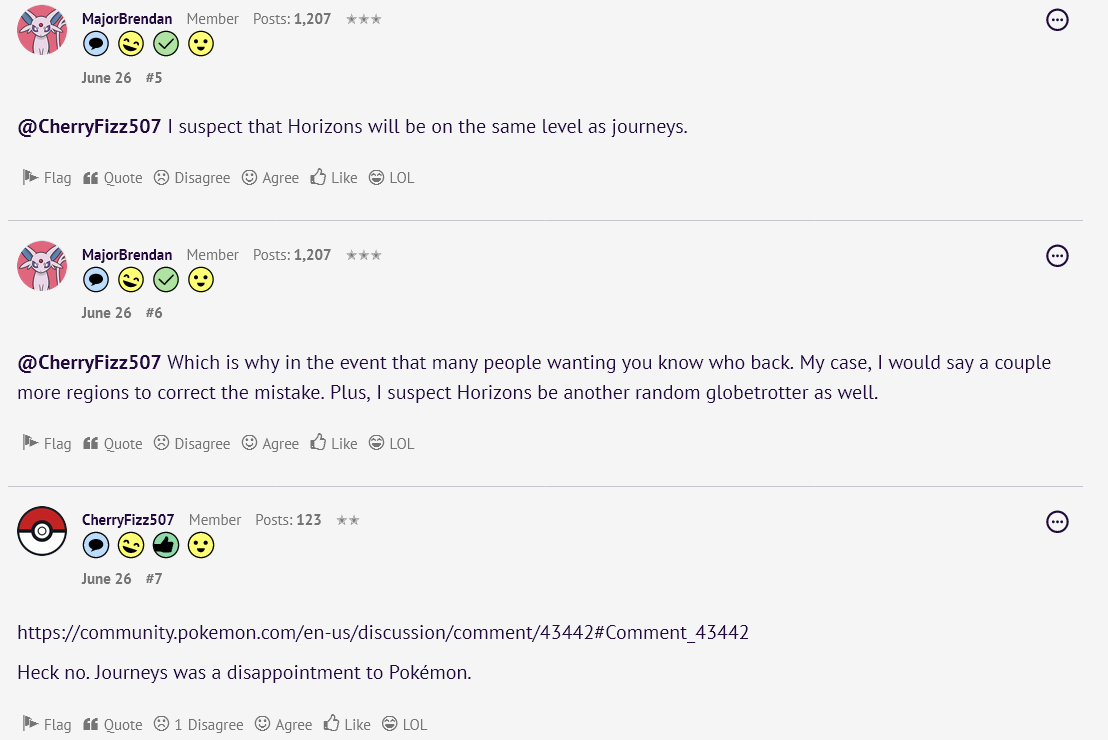Open options menu for post #6
1108x740 pixels.
1057,256
